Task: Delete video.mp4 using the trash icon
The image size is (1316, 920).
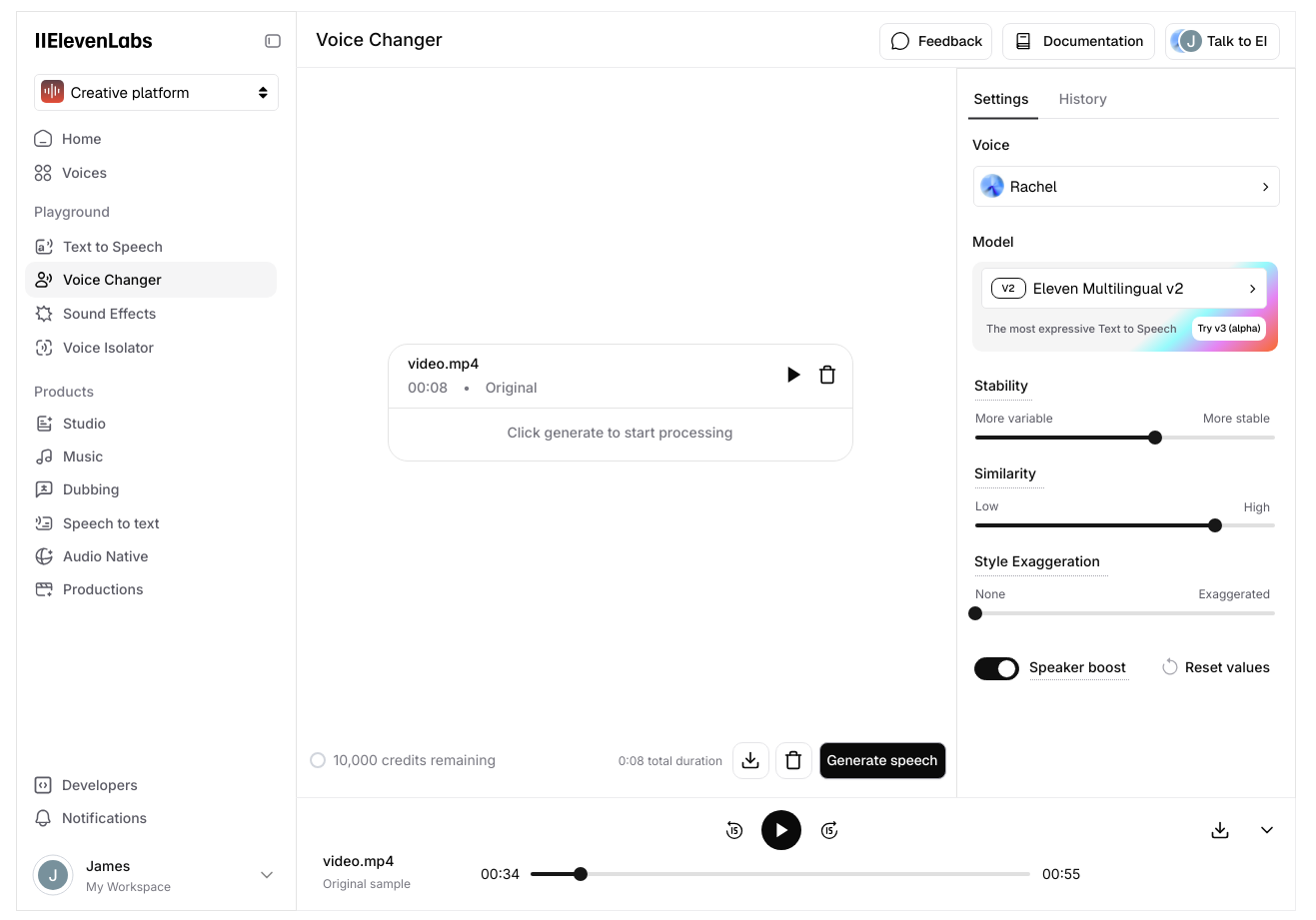Action: (827, 375)
